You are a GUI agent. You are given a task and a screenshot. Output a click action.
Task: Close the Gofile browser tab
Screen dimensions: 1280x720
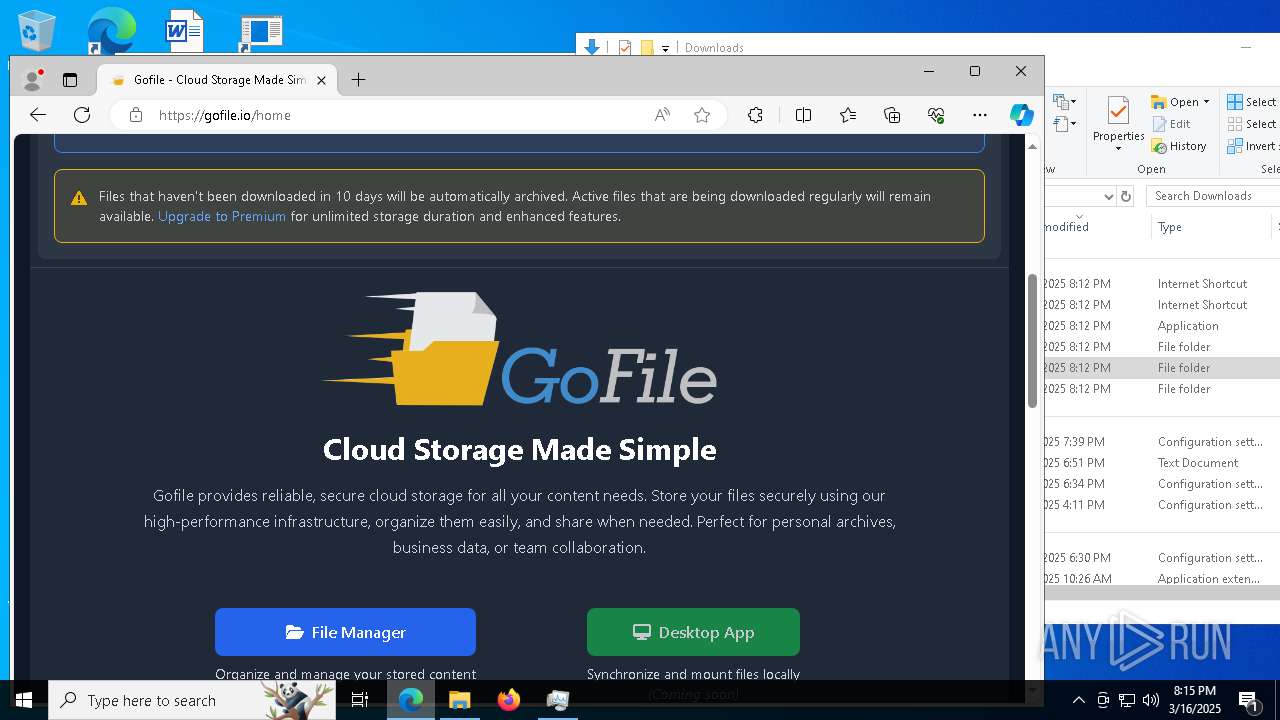coord(322,80)
